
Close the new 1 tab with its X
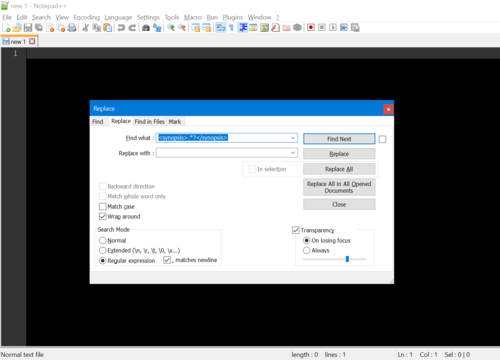pos(32,41)
